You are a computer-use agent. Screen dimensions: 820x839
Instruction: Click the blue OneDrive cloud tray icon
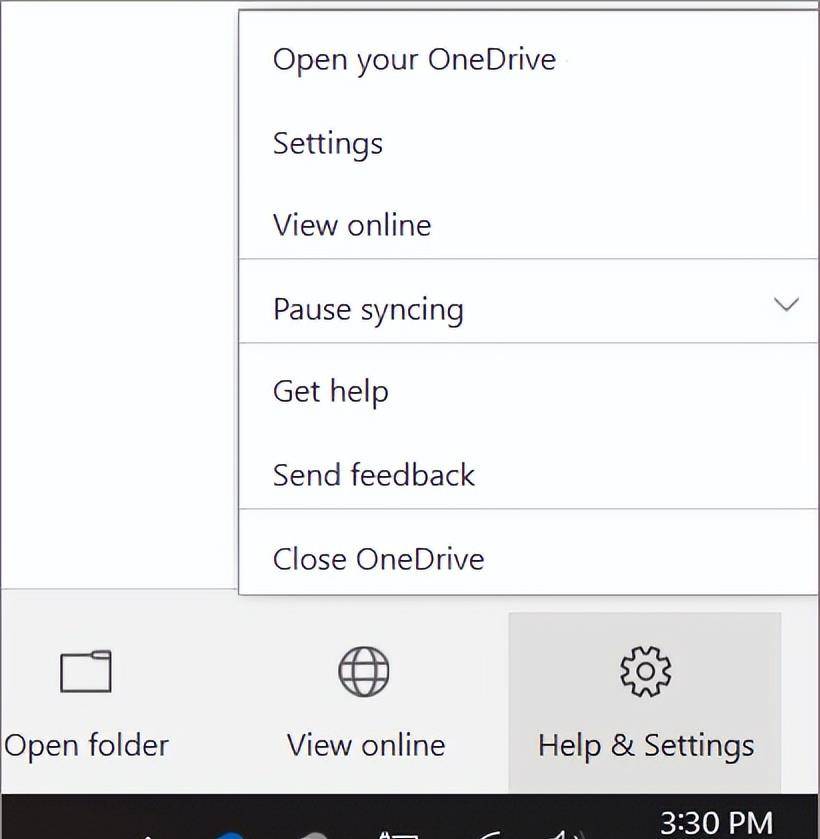232,834
